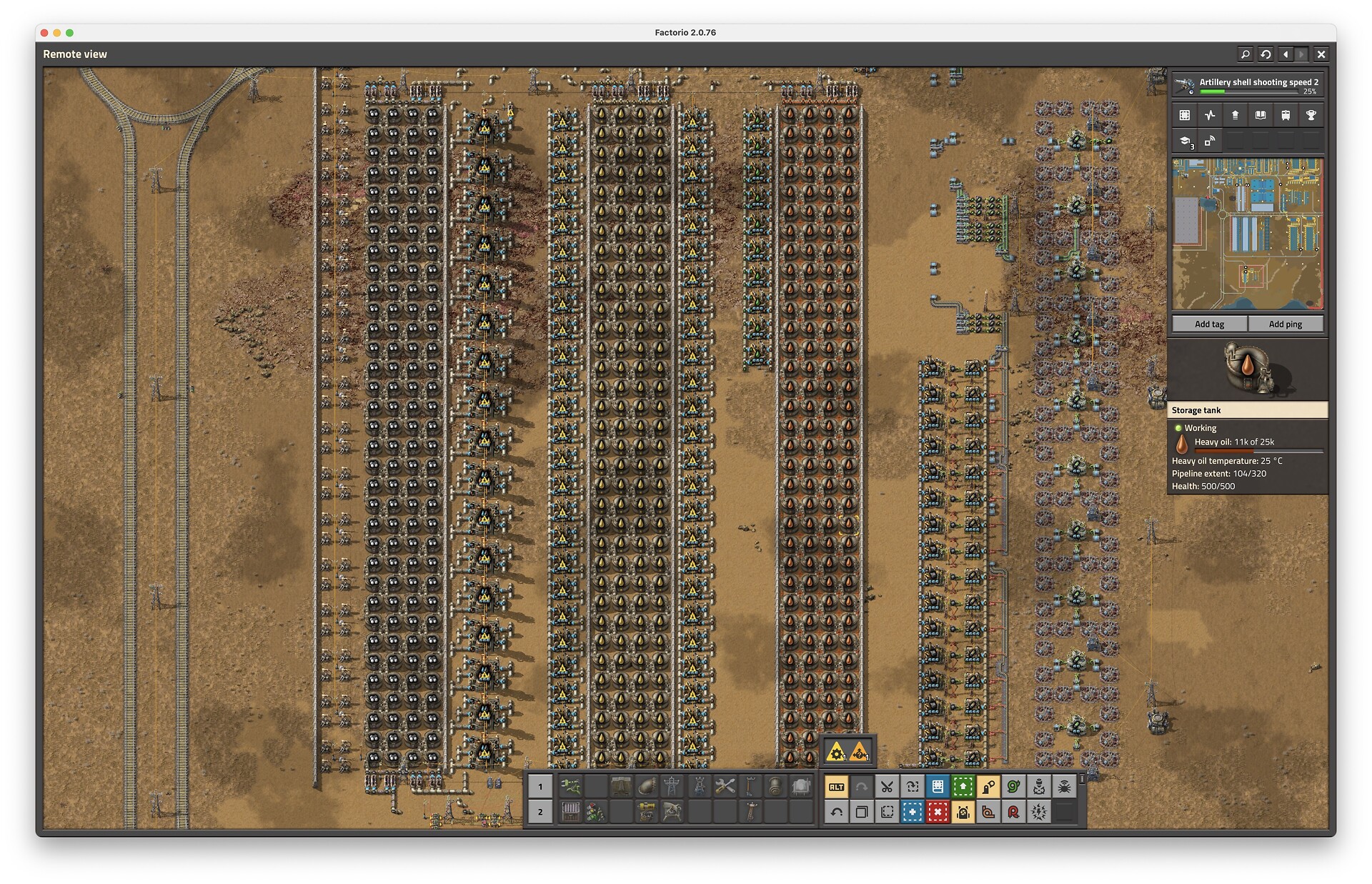This screenshot has width=1372, height=884.
Task: Open the tips graduation cap icon
Action: [1184, 141]
